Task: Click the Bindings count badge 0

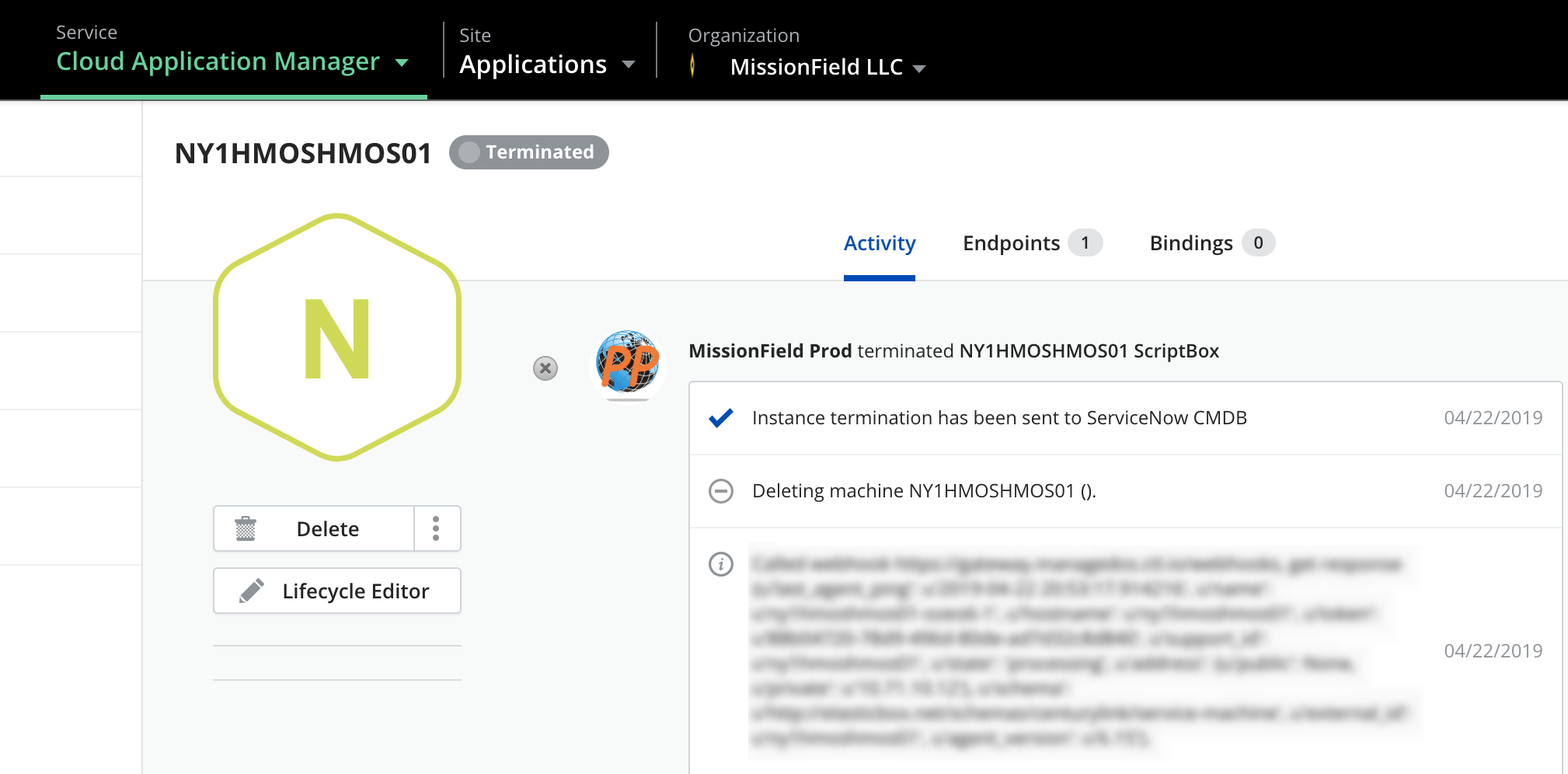Action: (1258, 243)
